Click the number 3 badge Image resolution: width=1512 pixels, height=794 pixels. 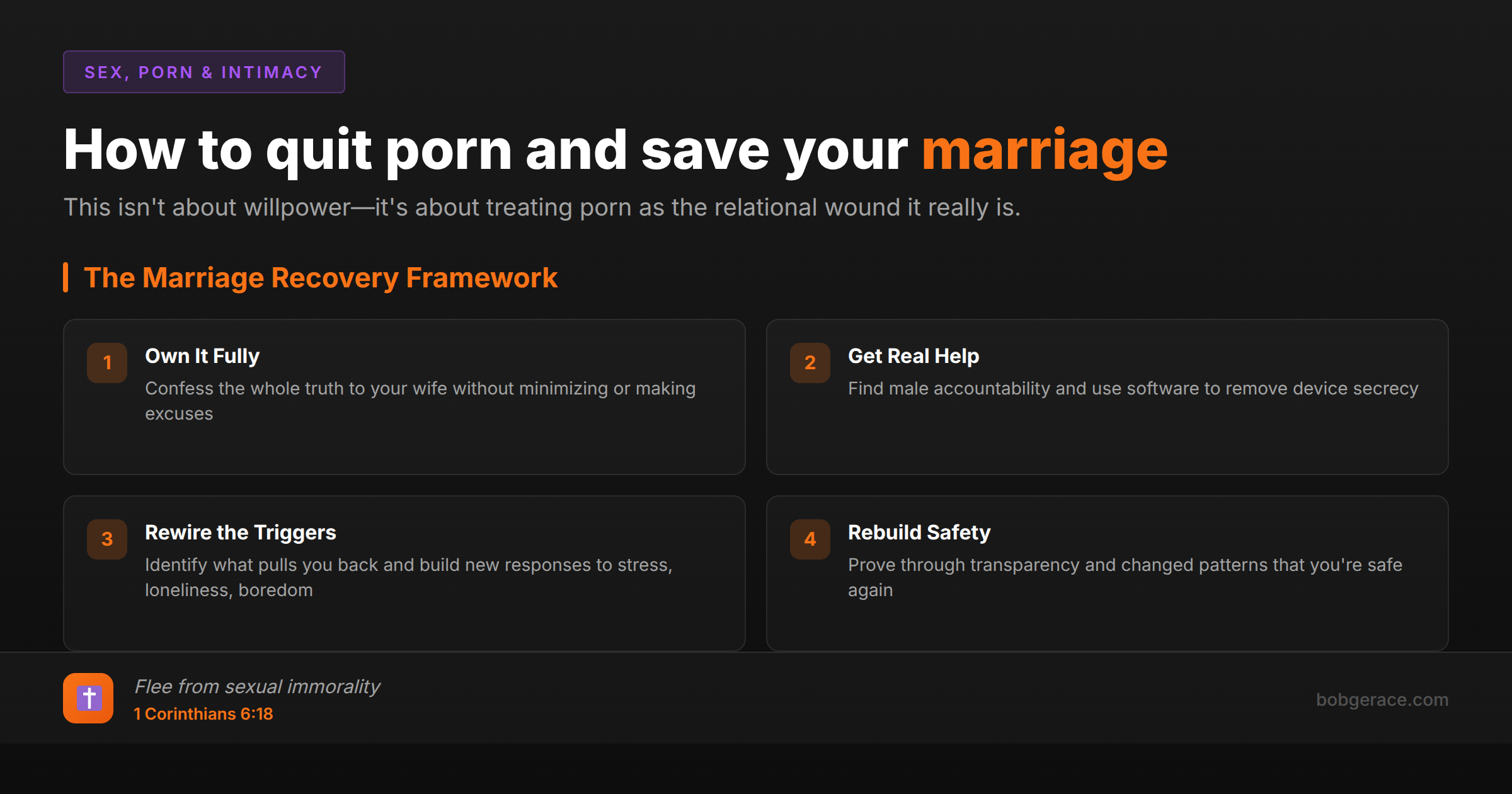(107, 539)
